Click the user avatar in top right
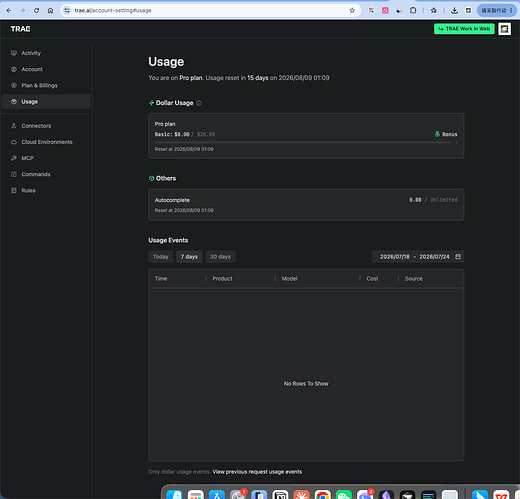The image size is (520, 499). [x=504, y=29]
